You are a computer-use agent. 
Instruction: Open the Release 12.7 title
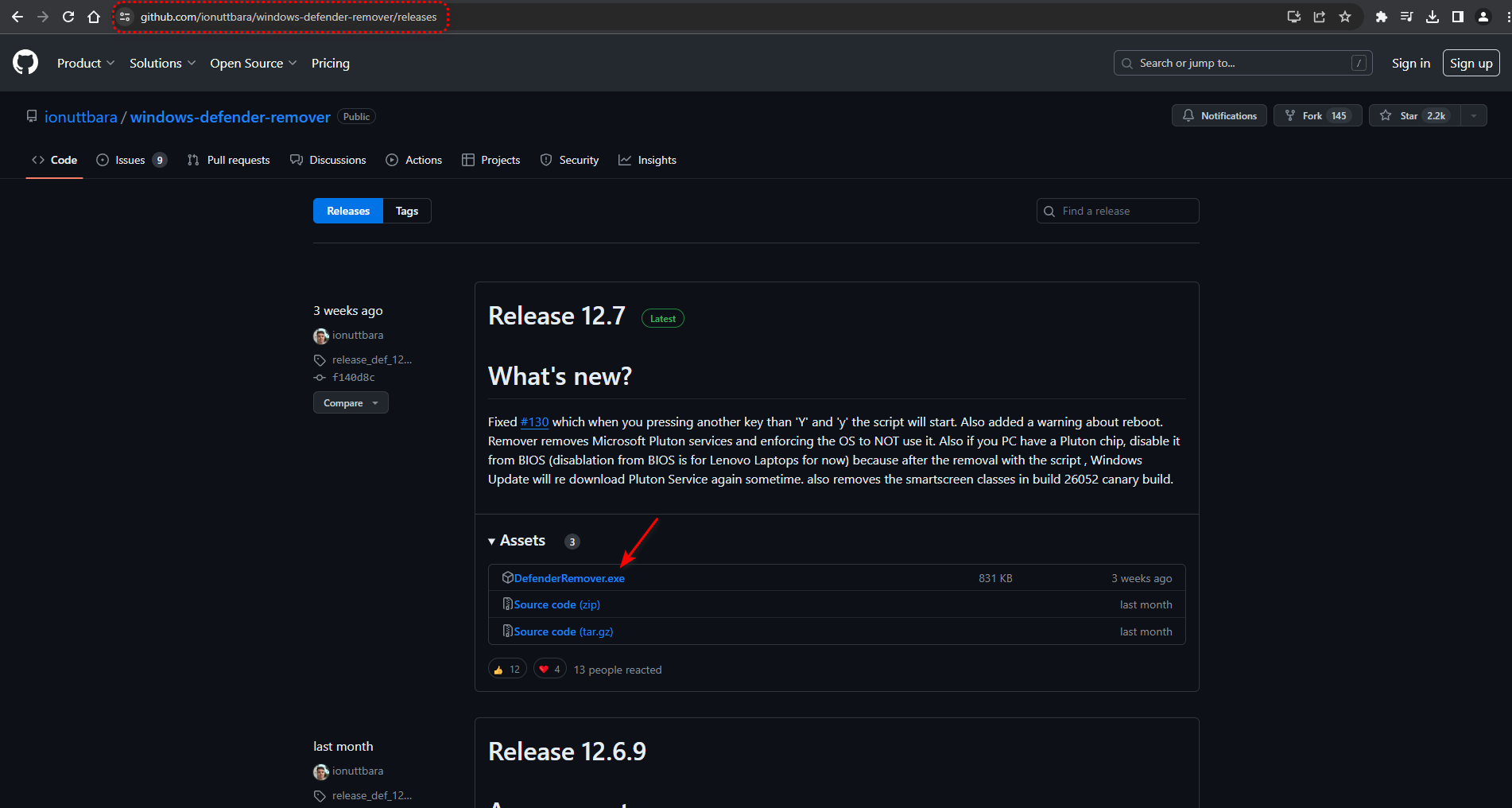click(x=556, y=316)
